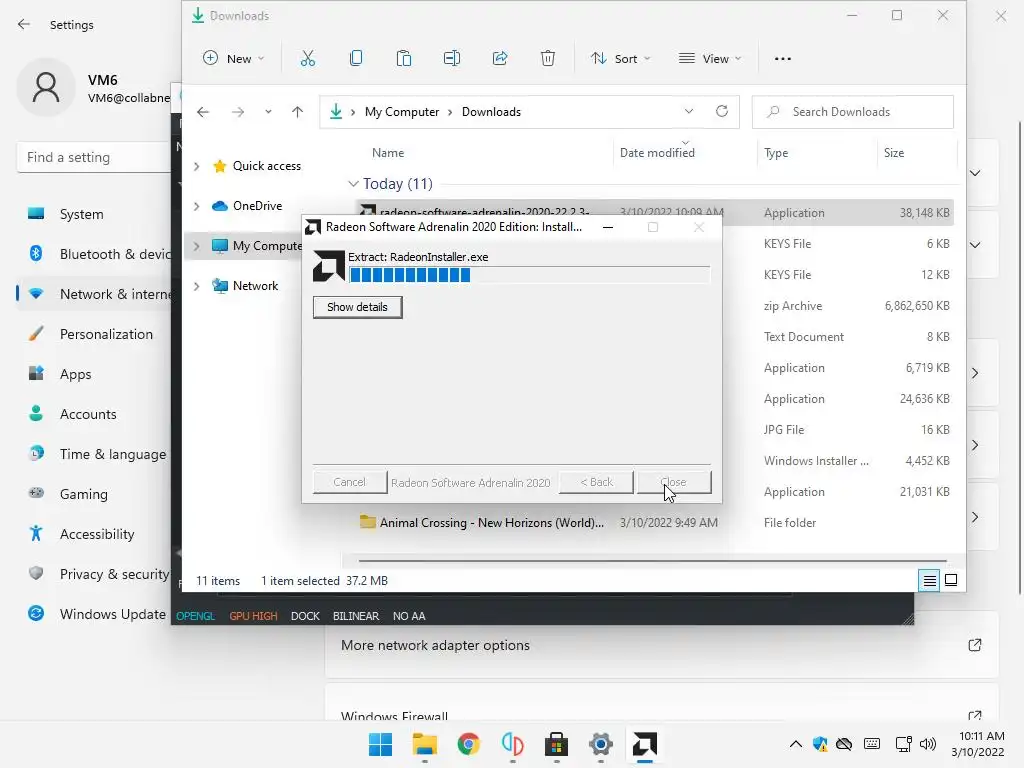The height and width of the screenshot is (768, 1024).
Task: Click the Delete trash icon in Downloads toolbar
Action: coord(548,59)
